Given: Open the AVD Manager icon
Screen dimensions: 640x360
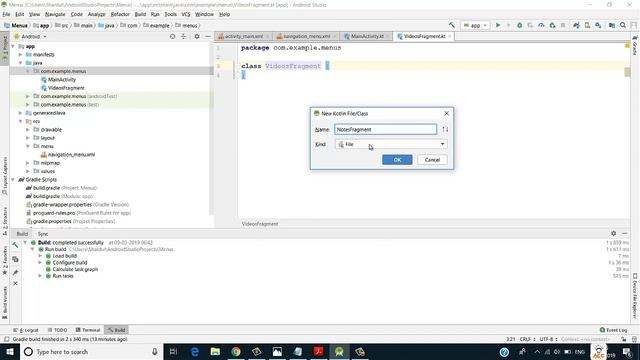Looking at the screenshot, I should click(x=587, y=25).
